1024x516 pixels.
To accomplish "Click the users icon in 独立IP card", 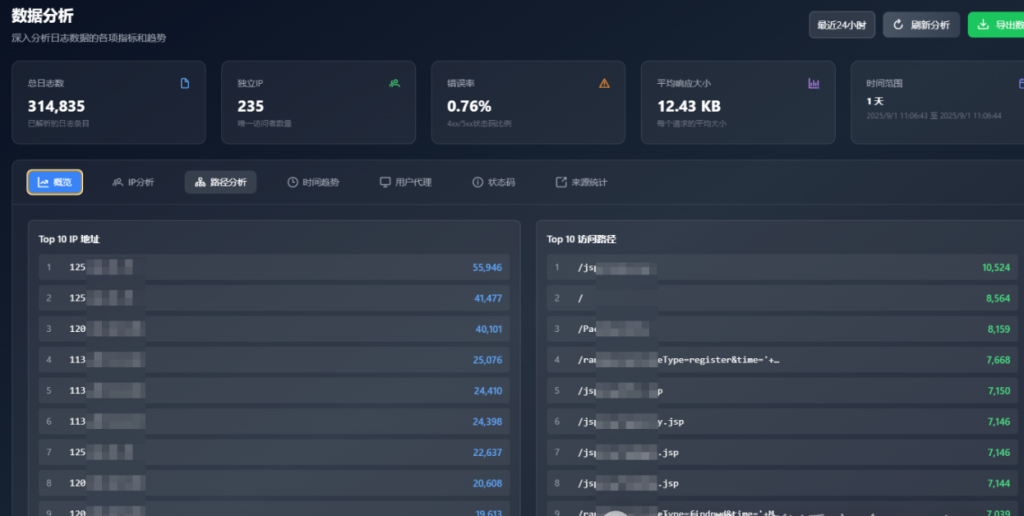I will coord(395,83).
